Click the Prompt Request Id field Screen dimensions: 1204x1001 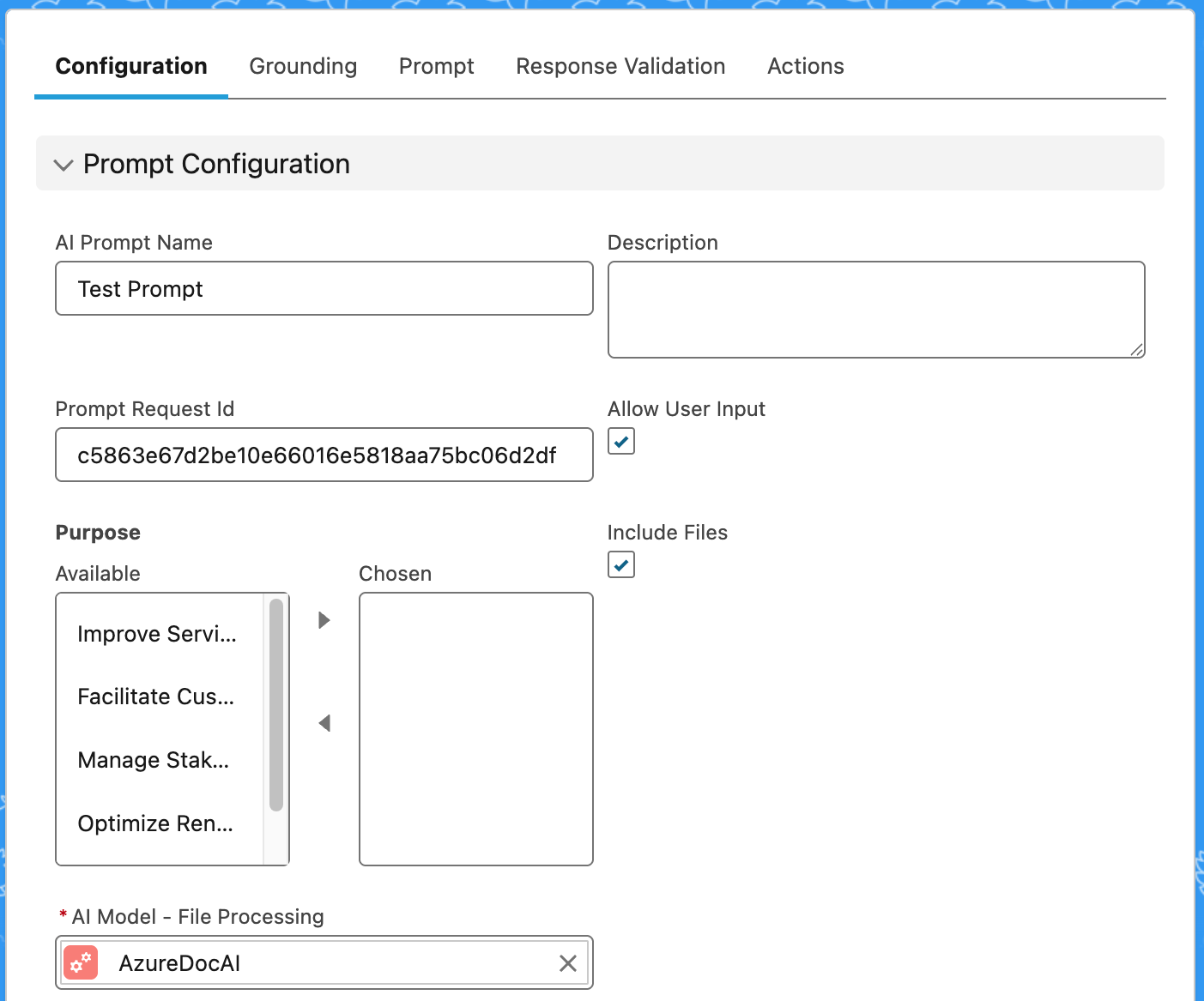click(x=324, y=455)
